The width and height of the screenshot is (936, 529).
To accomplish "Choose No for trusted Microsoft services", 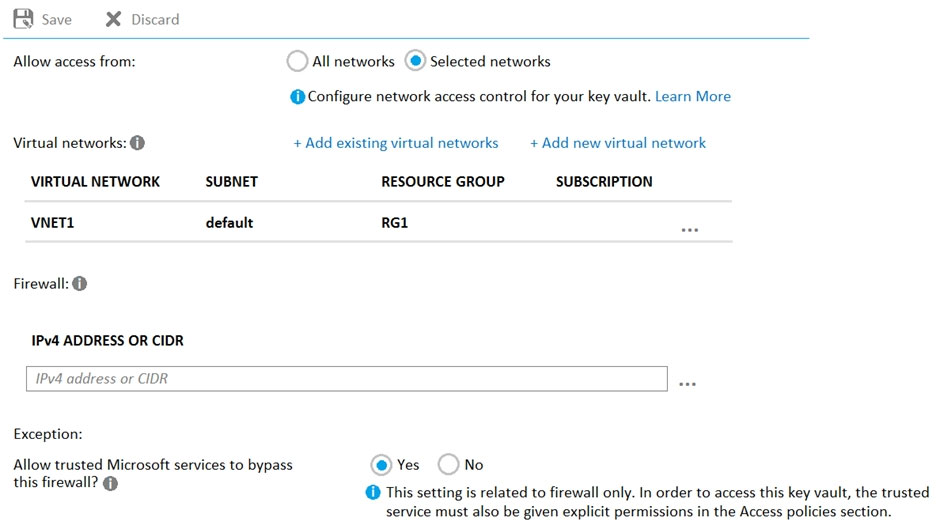I will point(449,465).
